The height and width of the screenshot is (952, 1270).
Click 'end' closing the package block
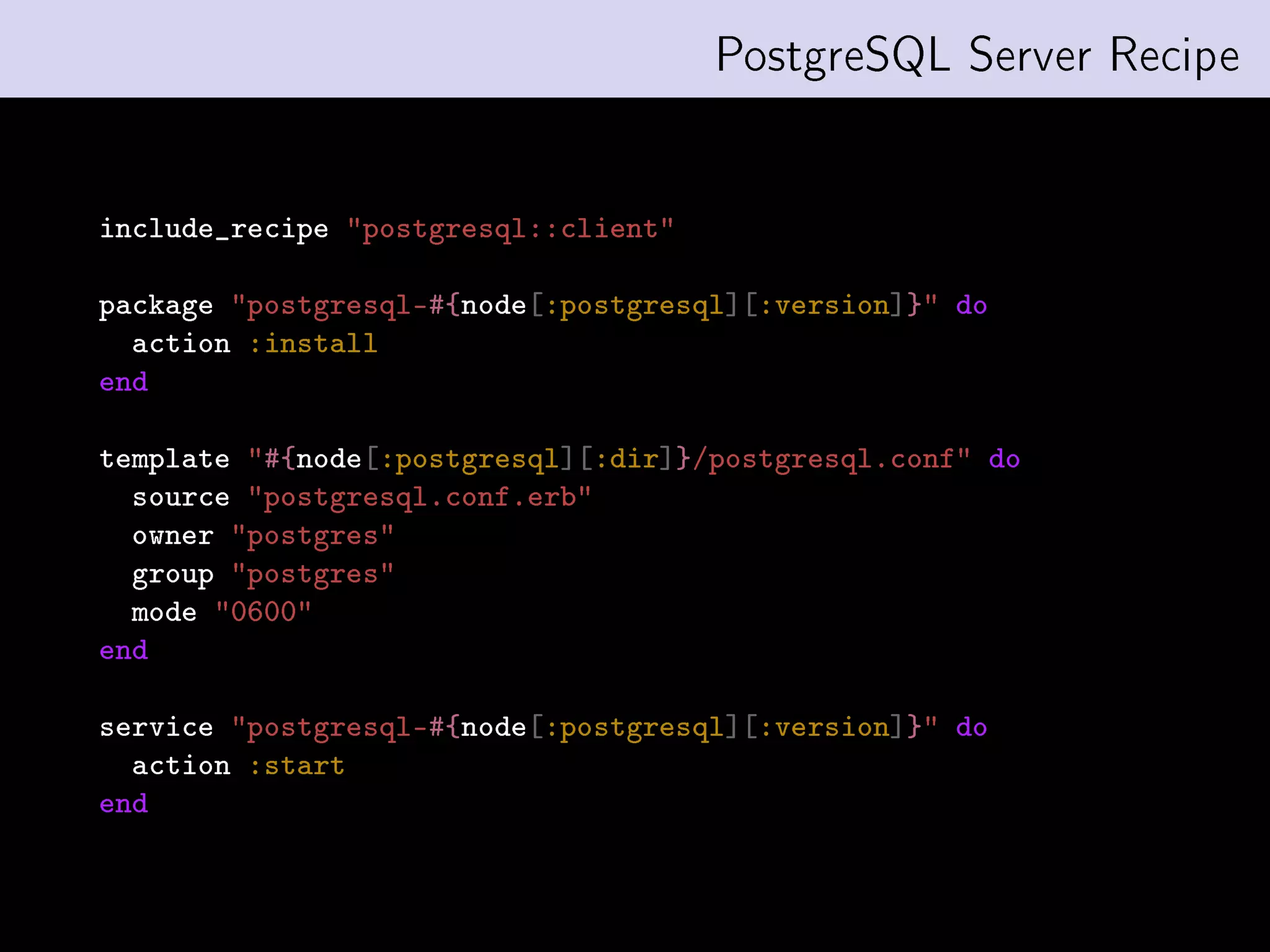124,382
